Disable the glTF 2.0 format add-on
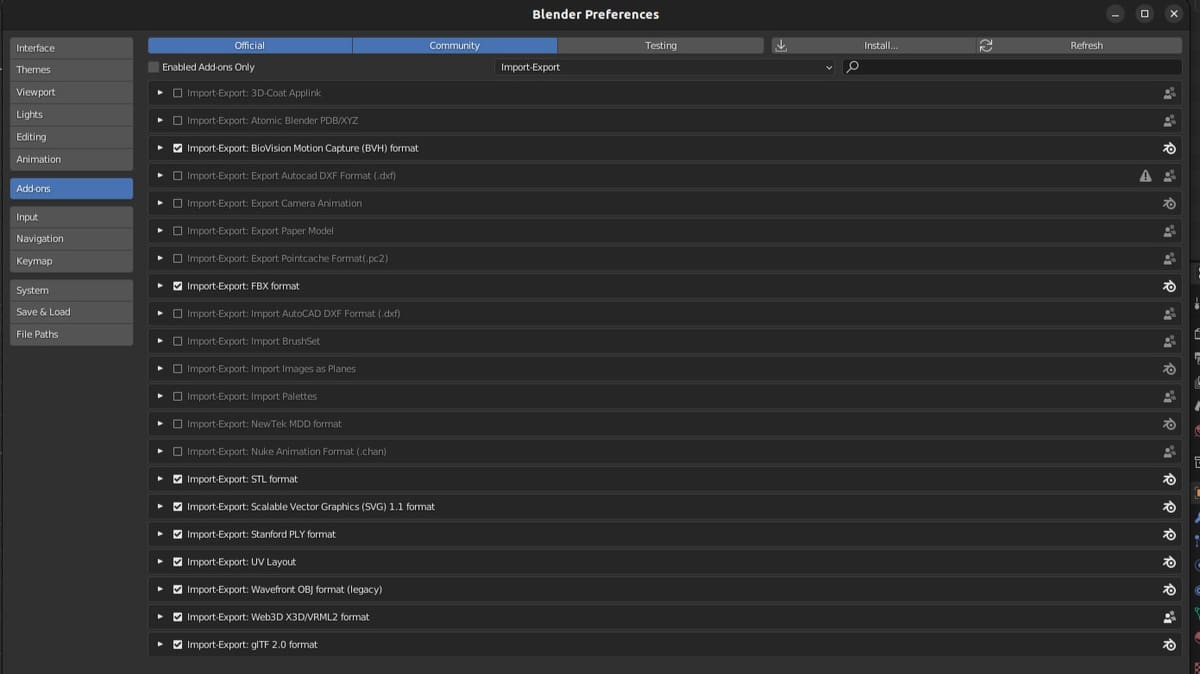The width and height of the screenshot is (1200, 674). click(178, 645)
